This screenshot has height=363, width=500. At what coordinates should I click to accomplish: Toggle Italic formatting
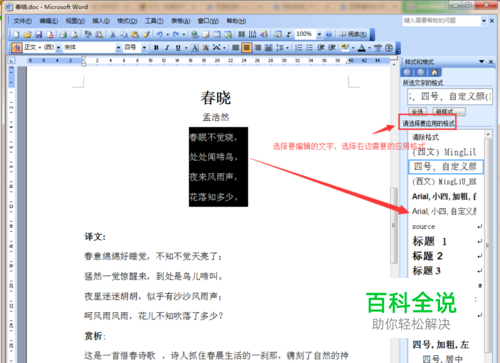[167, 48]
